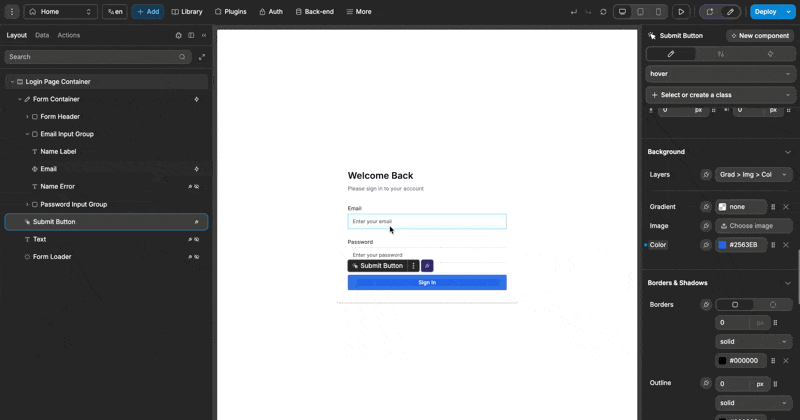Click the New component button
Image resolution: width=800 pixels, height=420 pixels.
point(760,36)
